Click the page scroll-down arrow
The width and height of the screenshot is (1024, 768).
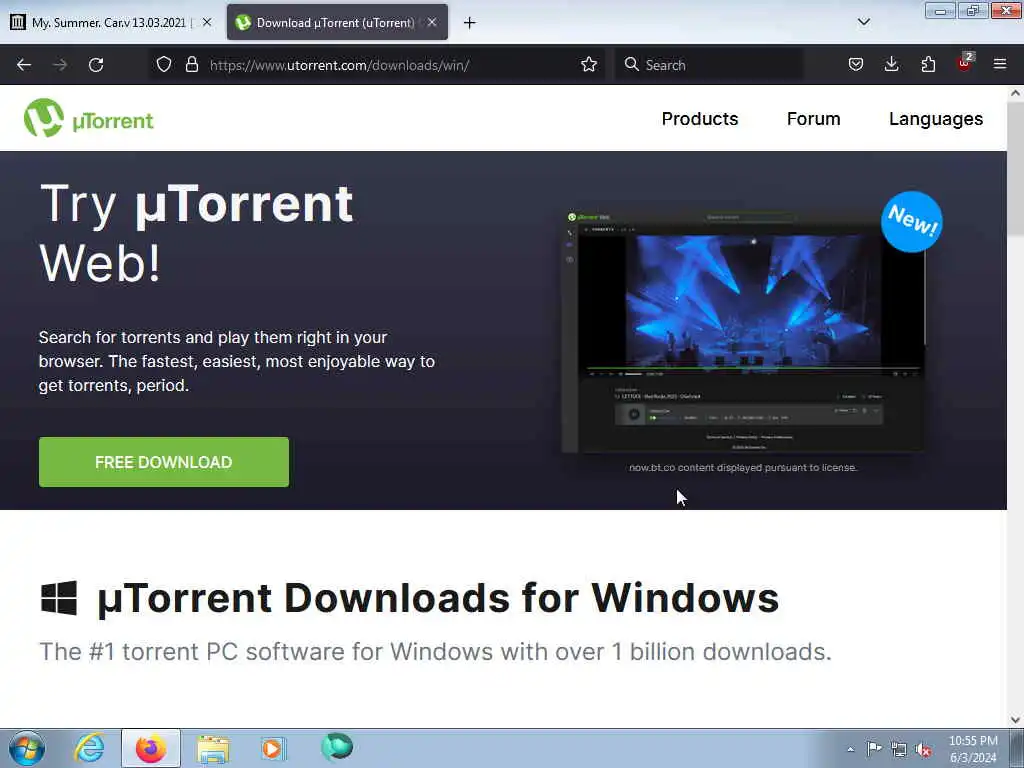[1016, 720]
